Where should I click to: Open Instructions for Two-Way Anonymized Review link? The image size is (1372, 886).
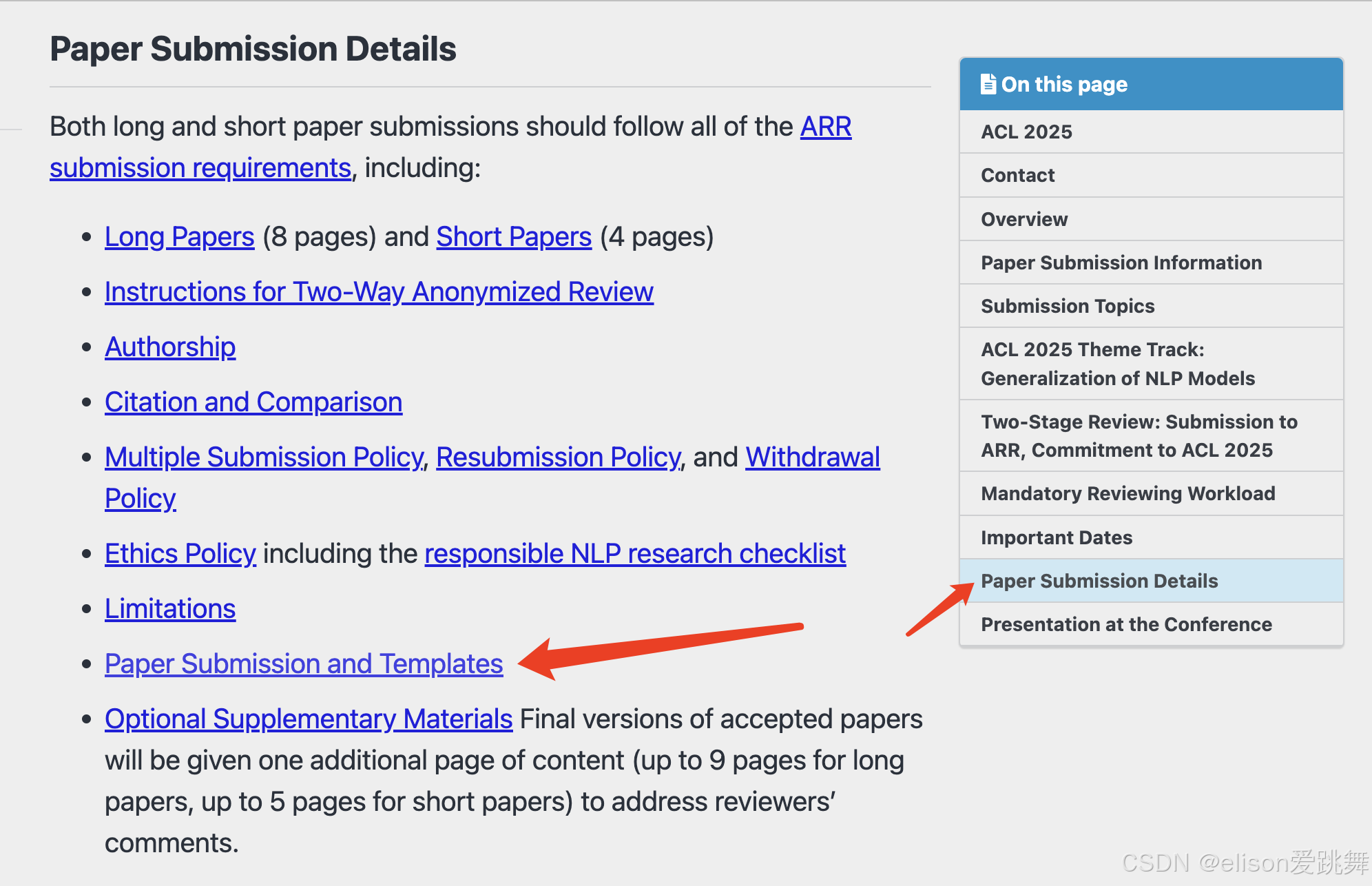pyautogui.click(x=379, y=292)
